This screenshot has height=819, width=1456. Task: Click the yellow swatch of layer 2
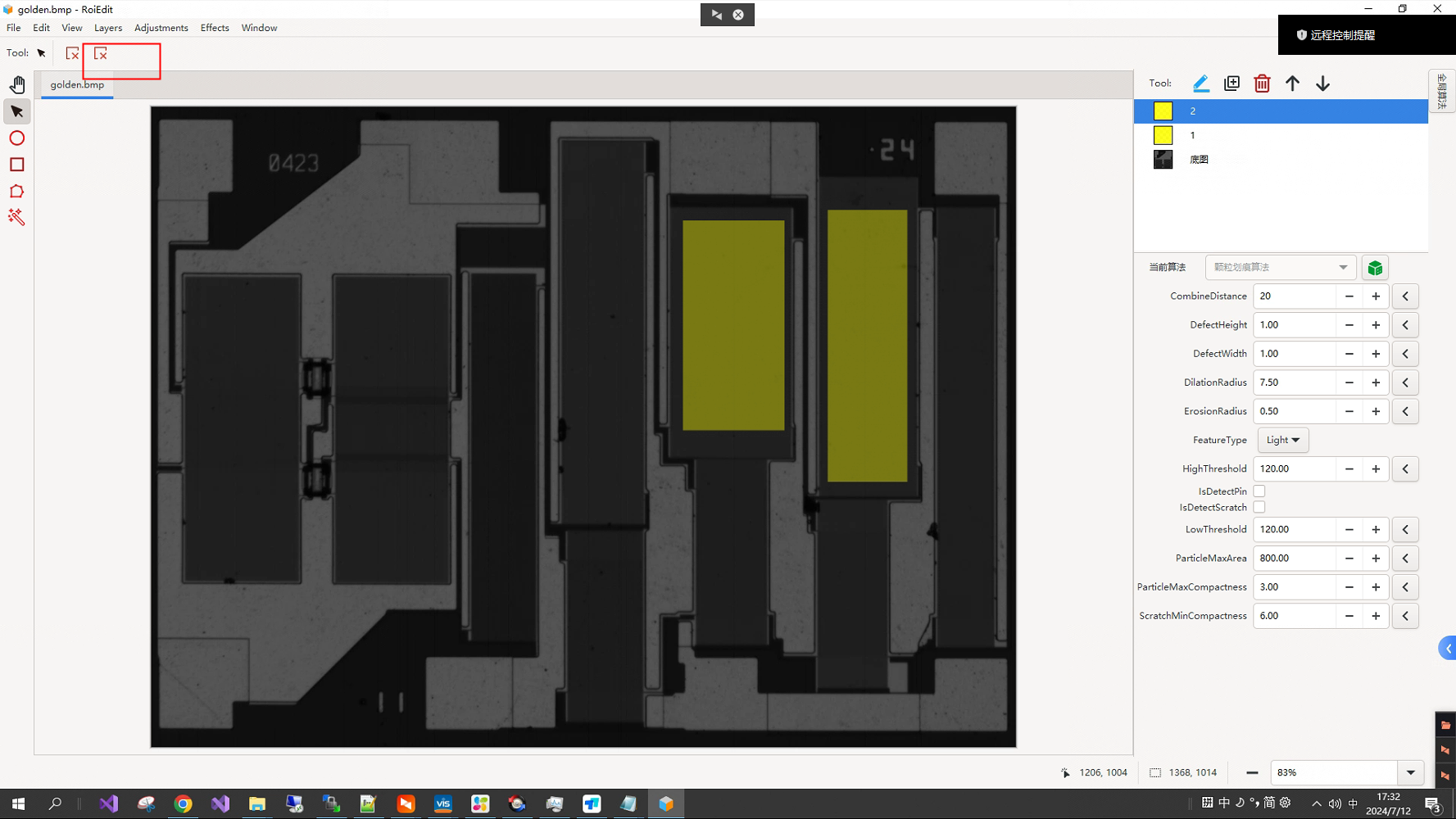point(1163,111)
